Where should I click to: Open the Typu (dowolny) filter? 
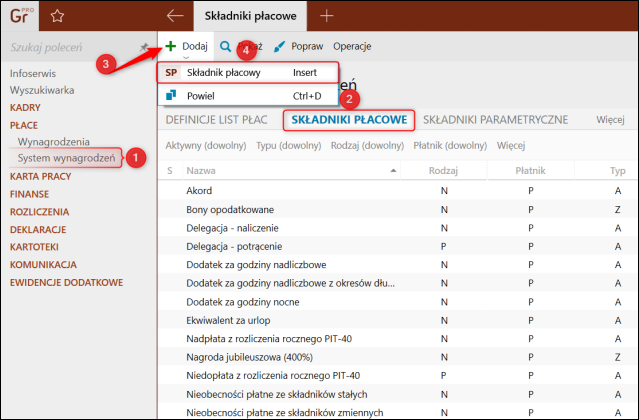coord(289,145)
